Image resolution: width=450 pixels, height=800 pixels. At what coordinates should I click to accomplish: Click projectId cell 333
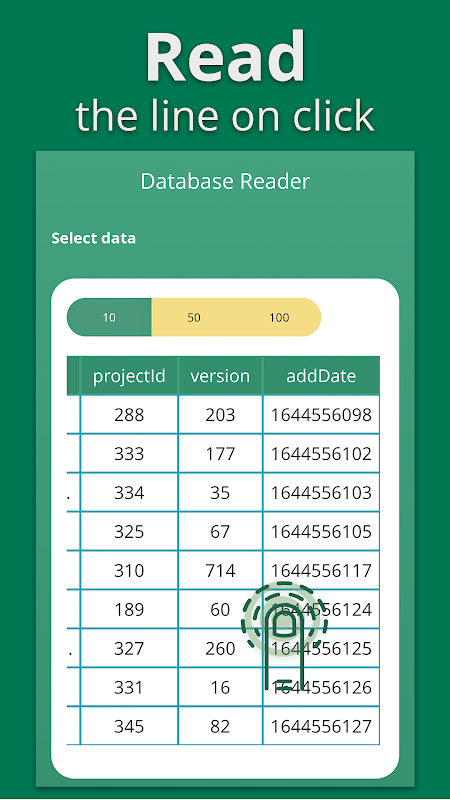tap(129, 454)
